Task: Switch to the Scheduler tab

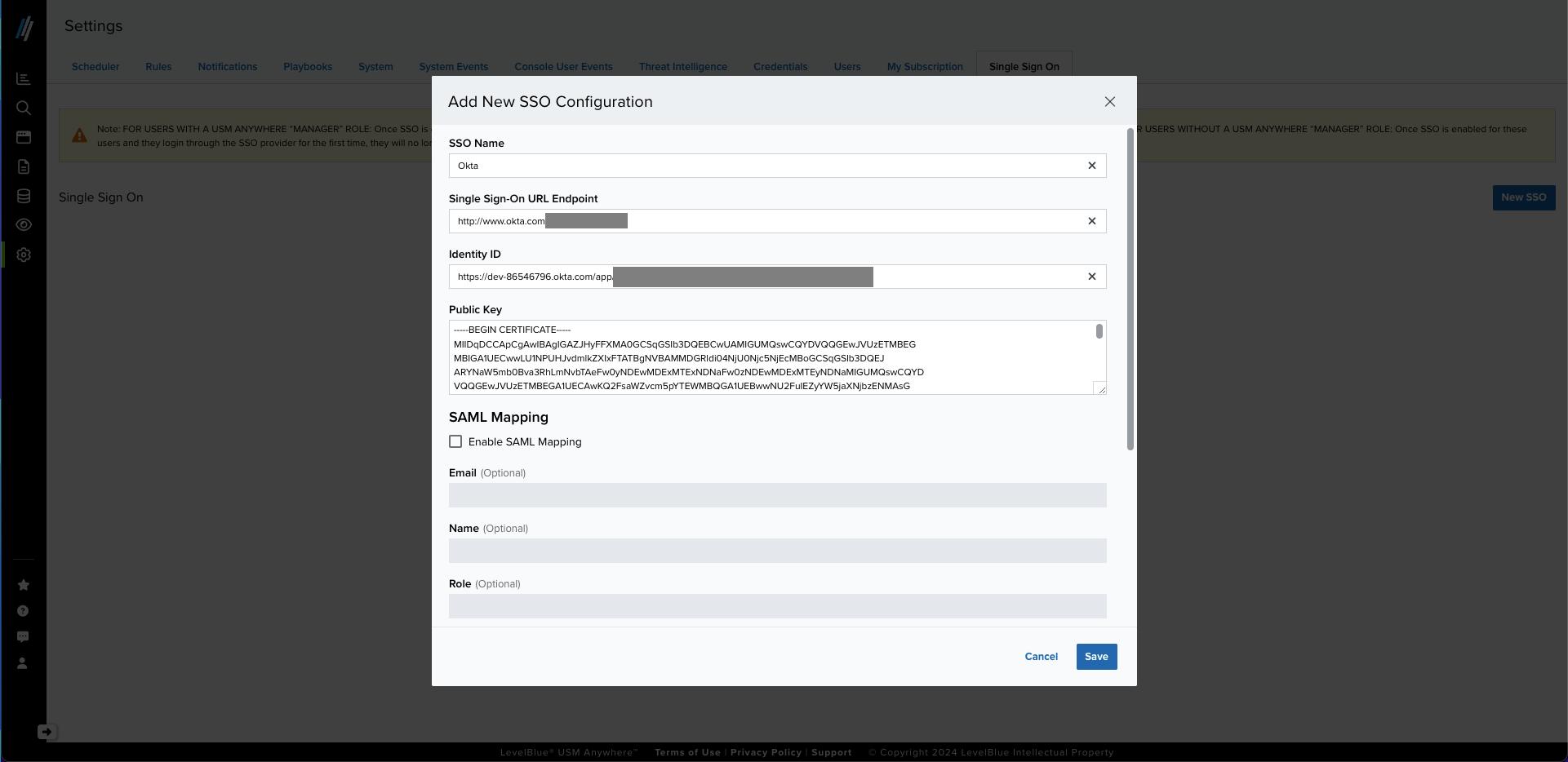Action: [x=96, y=67]
